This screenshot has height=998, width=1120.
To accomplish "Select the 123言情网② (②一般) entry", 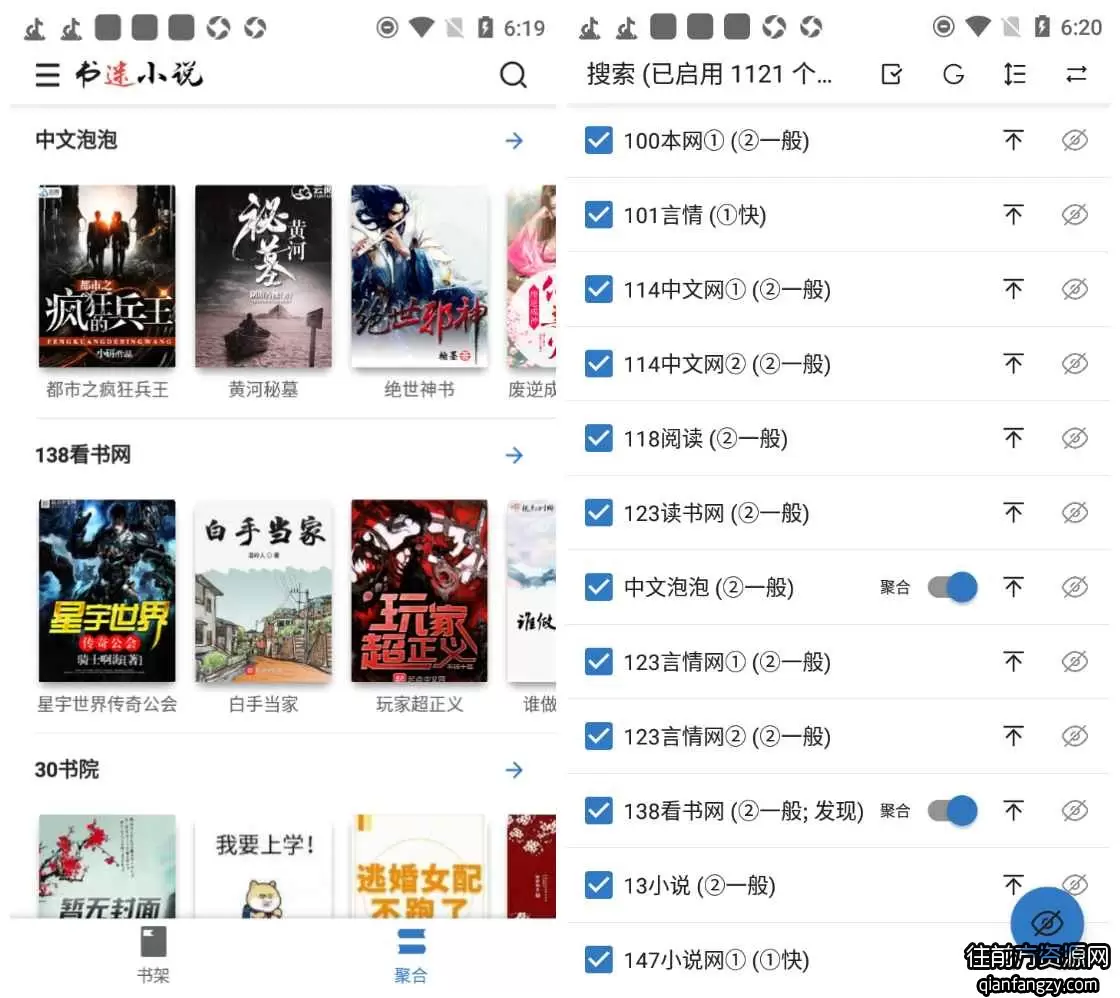I will pyautogui.click(x=727, y=737).
